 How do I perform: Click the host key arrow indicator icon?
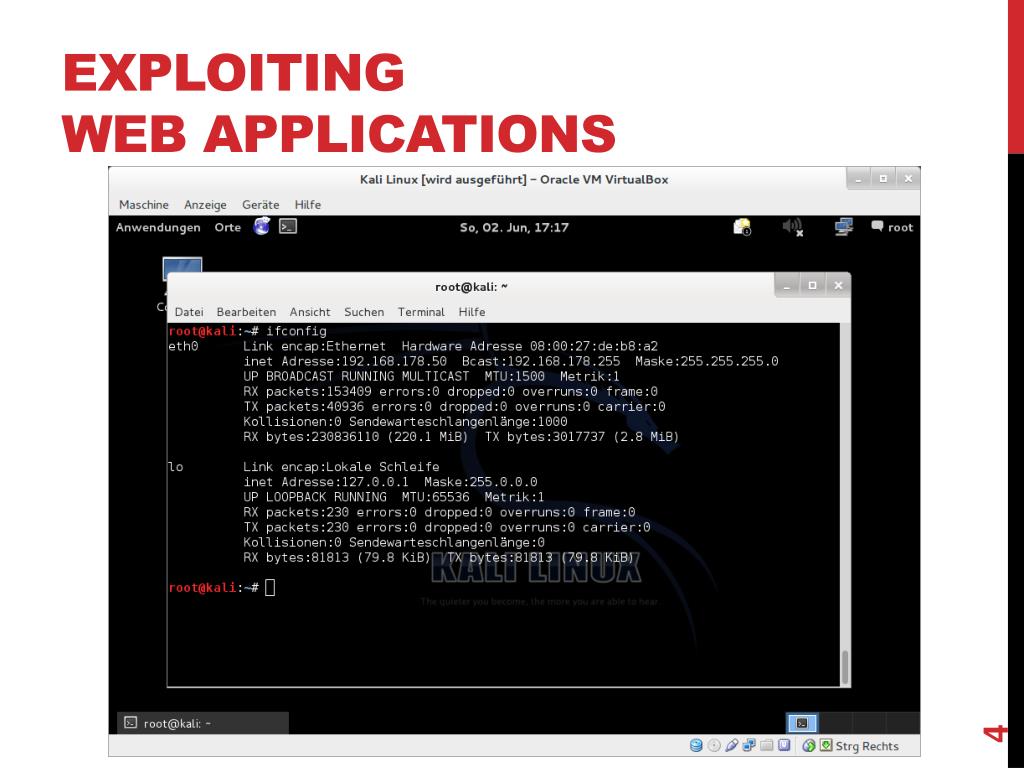tap(825, 744)
